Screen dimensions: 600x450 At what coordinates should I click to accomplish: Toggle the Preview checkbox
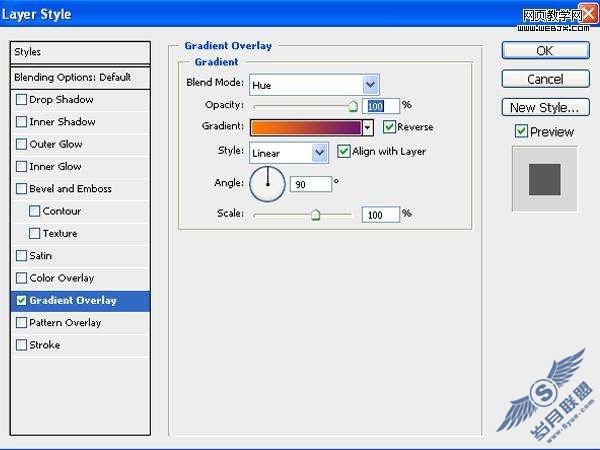pos(521,132)
